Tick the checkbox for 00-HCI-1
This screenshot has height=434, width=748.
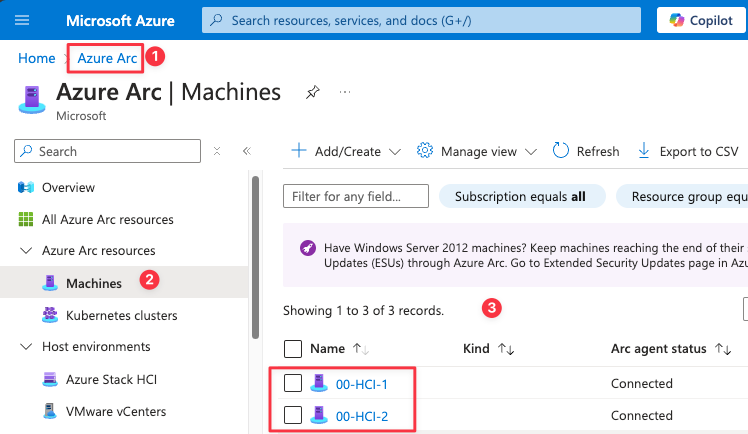point(293,383)
